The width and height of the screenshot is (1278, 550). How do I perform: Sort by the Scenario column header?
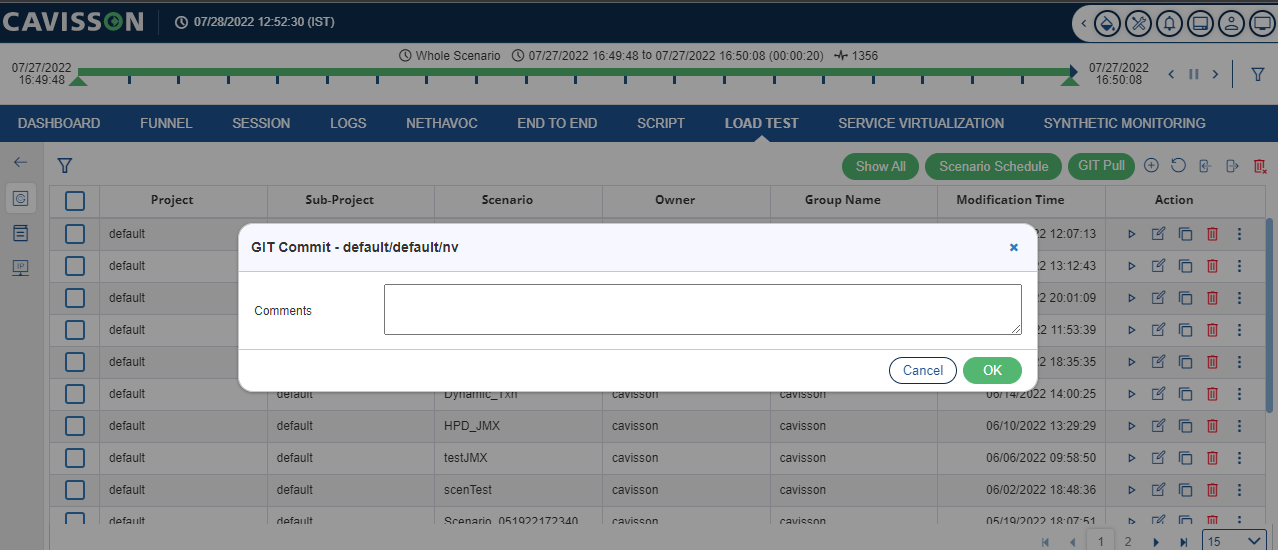(507, 200)
